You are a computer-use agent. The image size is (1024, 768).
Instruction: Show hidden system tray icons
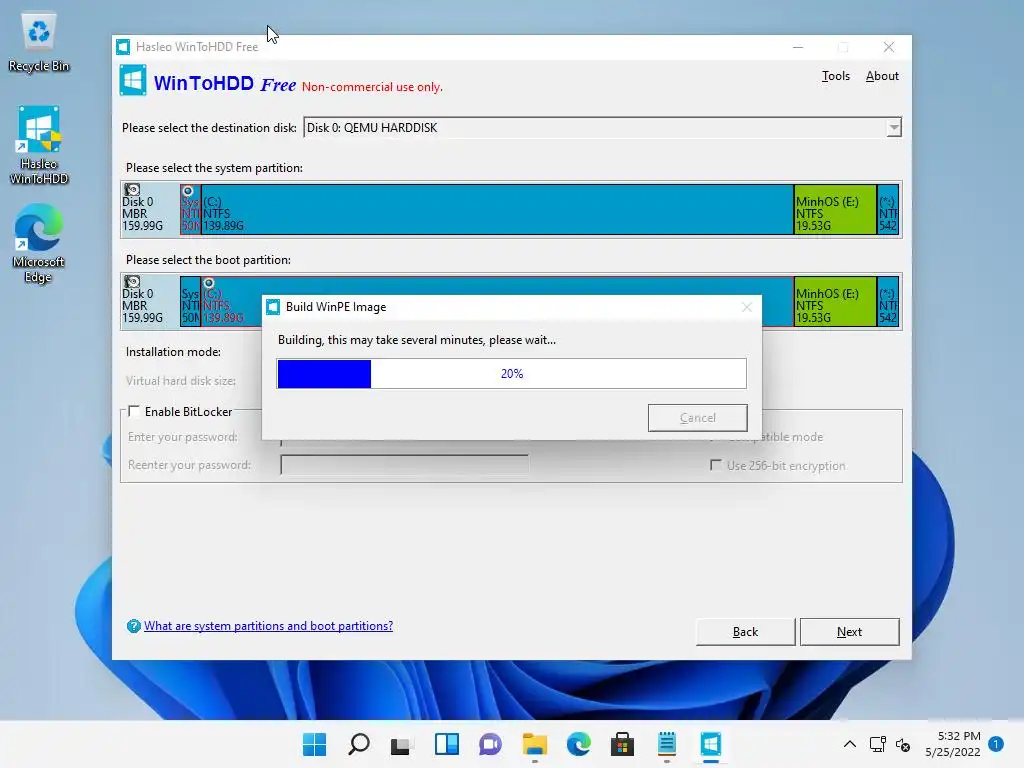[x=850, y=744]
